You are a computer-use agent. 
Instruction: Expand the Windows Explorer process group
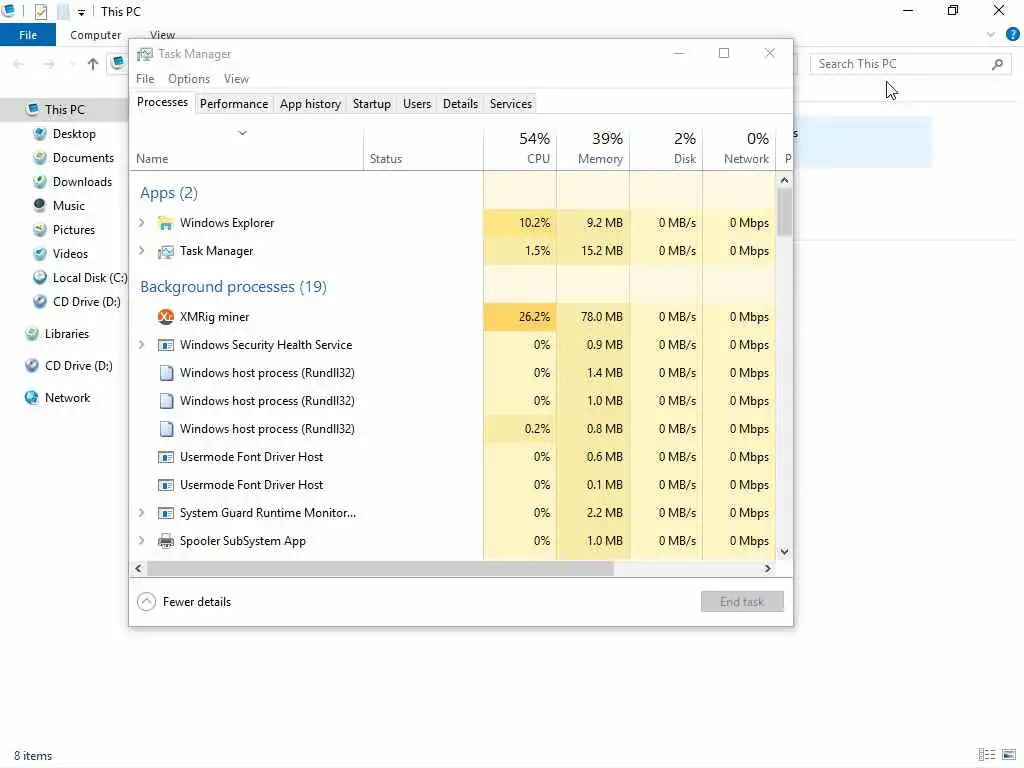click(x=142, y=223)
